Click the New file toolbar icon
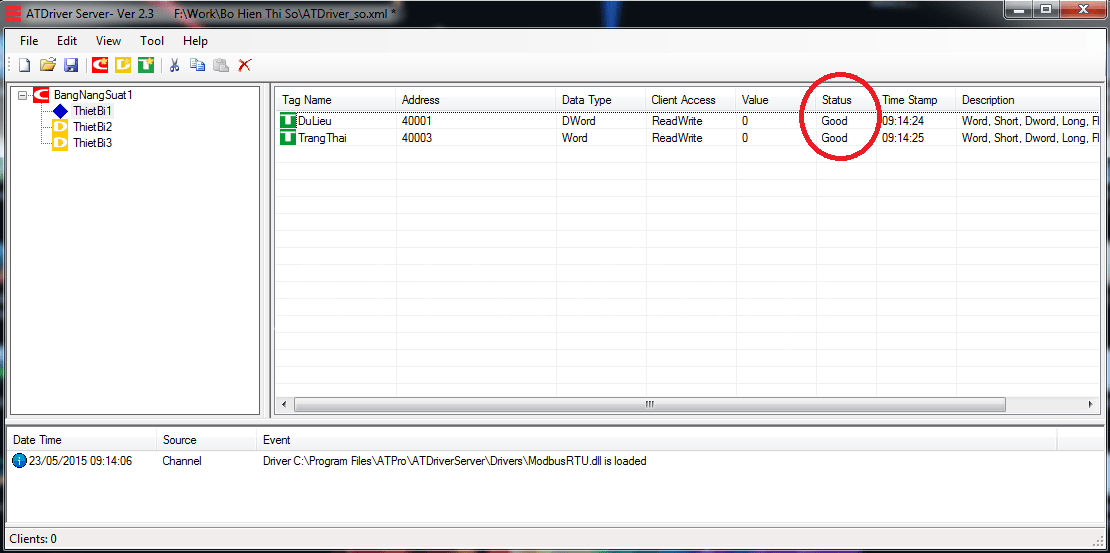Image resolution: width=1110 pixels, height=553 pixels. coord(25,65)
